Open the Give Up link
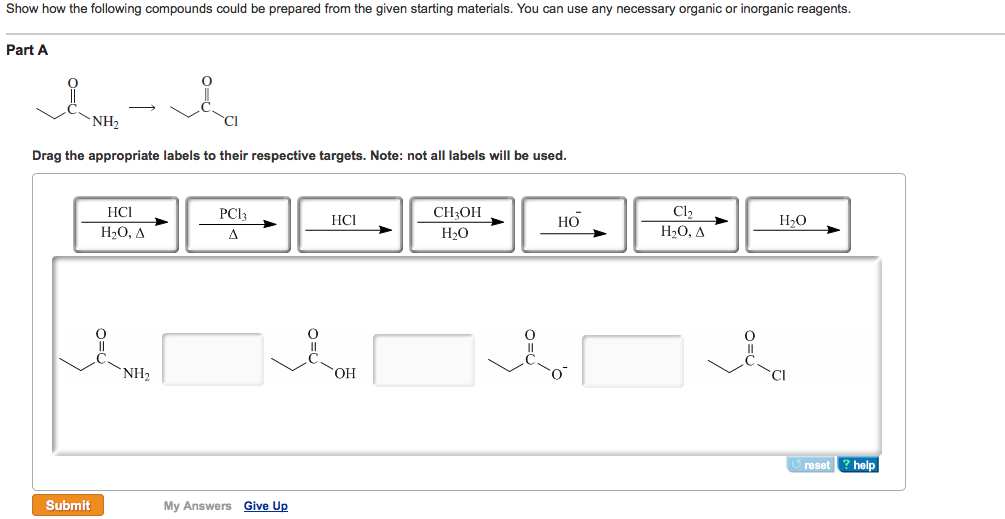 tap(265, 506)
